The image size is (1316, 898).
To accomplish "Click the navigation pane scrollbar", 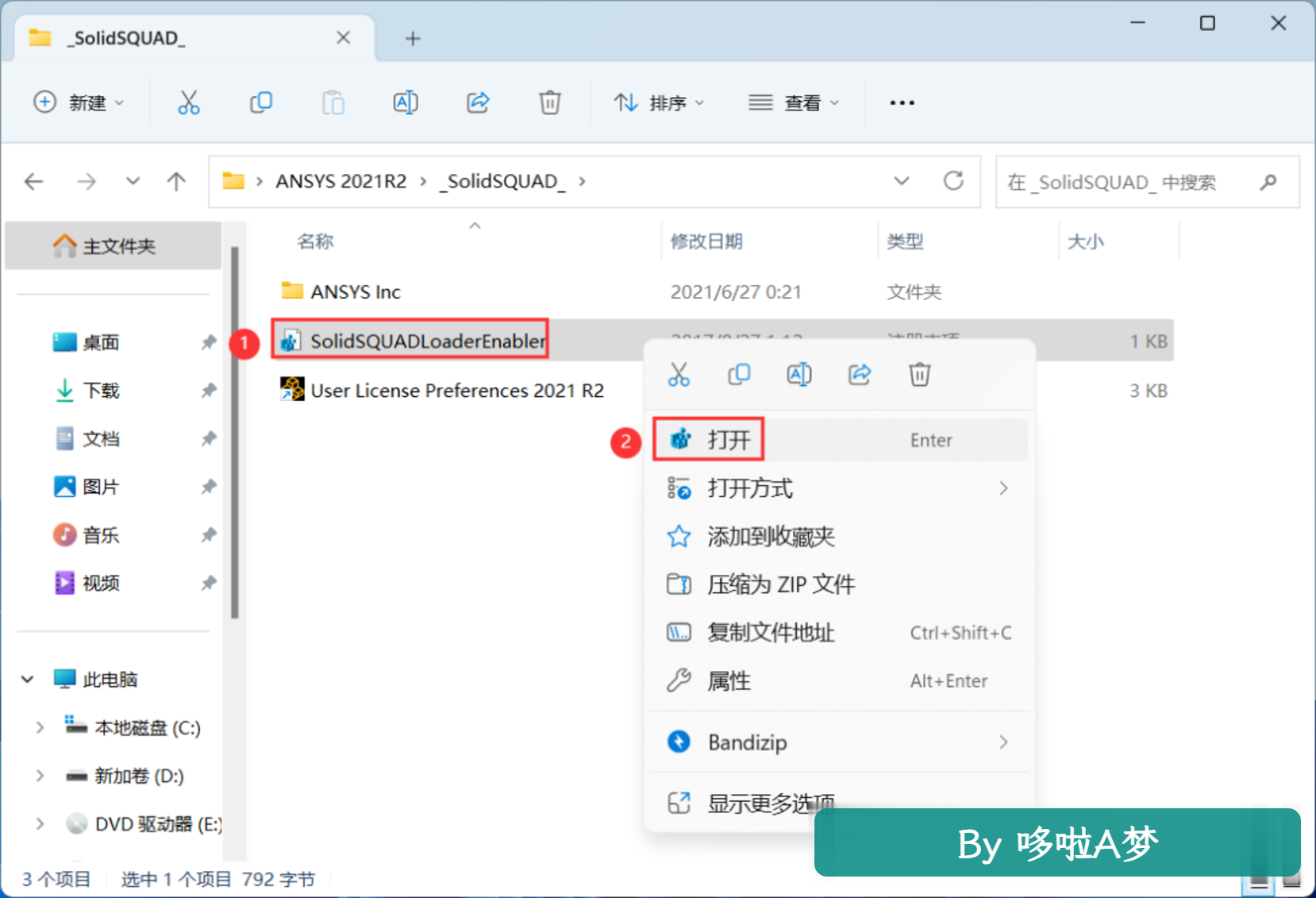I will (x=235, y=433).
